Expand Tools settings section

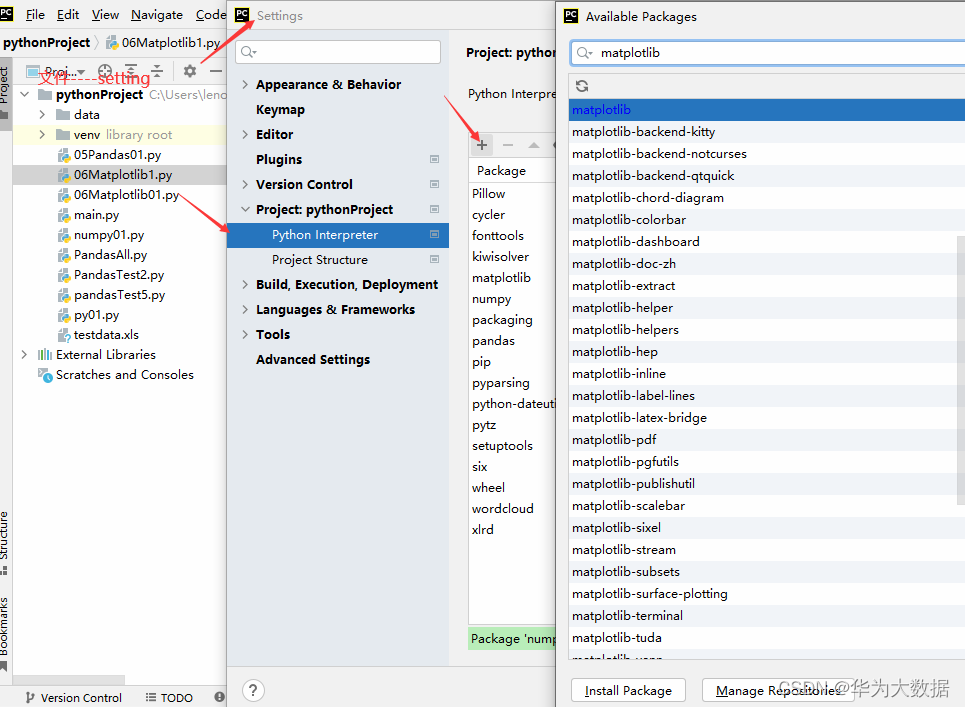[245, 334]
